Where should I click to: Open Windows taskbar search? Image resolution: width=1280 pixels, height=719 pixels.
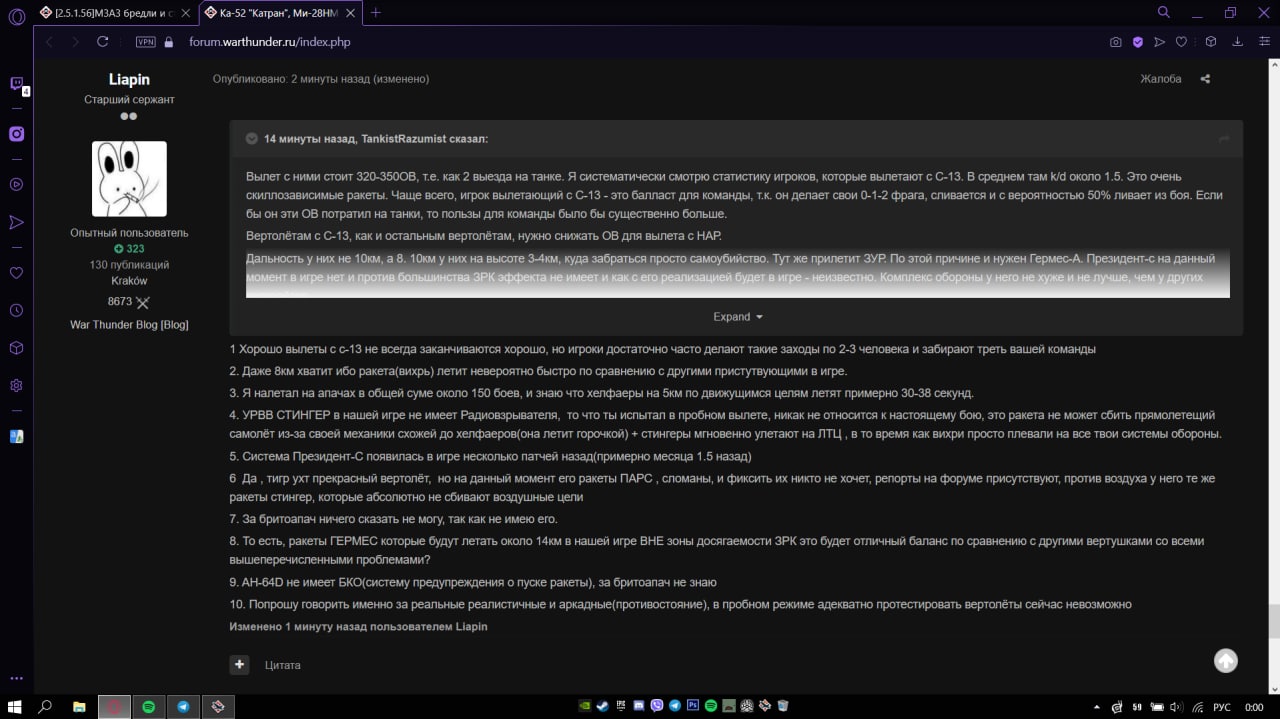(x=45, y=706)
